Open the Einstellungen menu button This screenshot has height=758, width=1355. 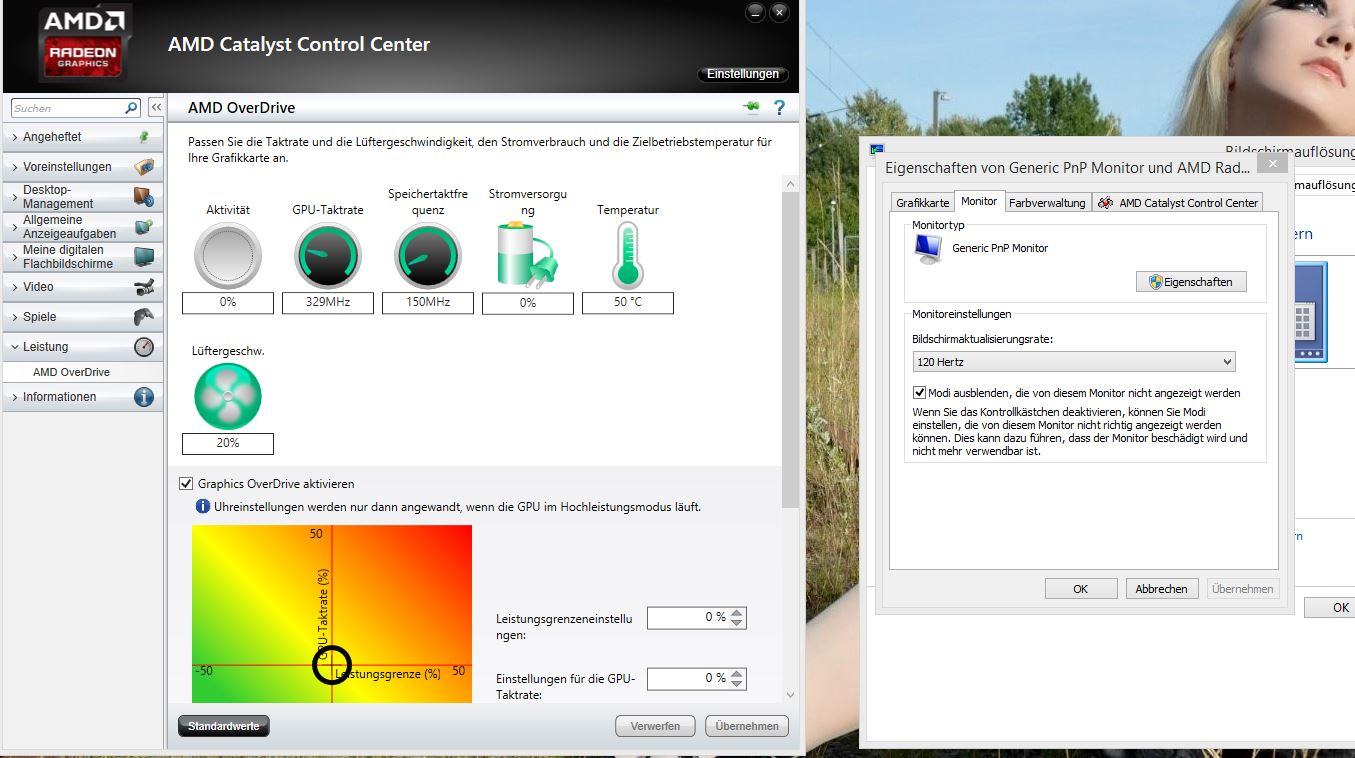pyautogui.click(x=742, y=74)
